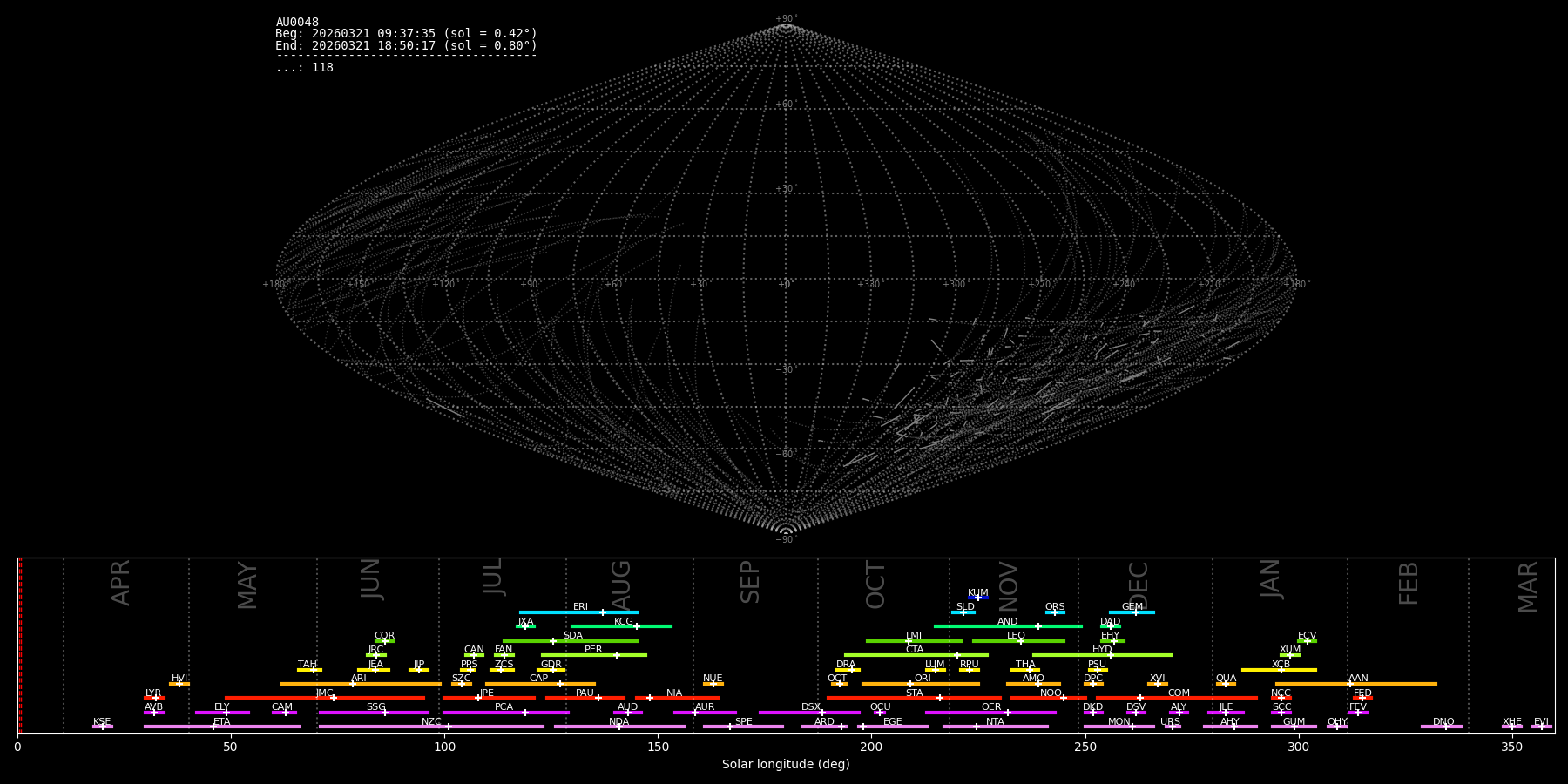The width and height of the screenshot is (1568, 784).
Task: Select the CAM shower label
Action: pos(282,707)
